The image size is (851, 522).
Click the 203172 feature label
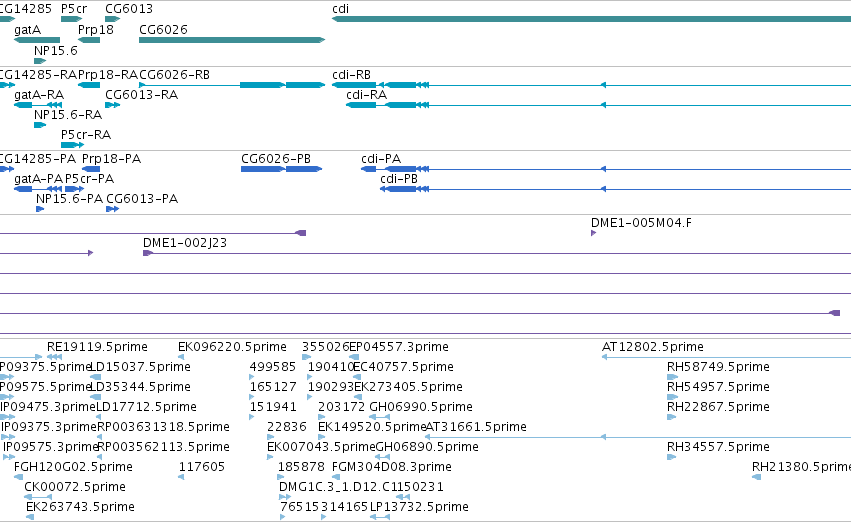[341, 407]
